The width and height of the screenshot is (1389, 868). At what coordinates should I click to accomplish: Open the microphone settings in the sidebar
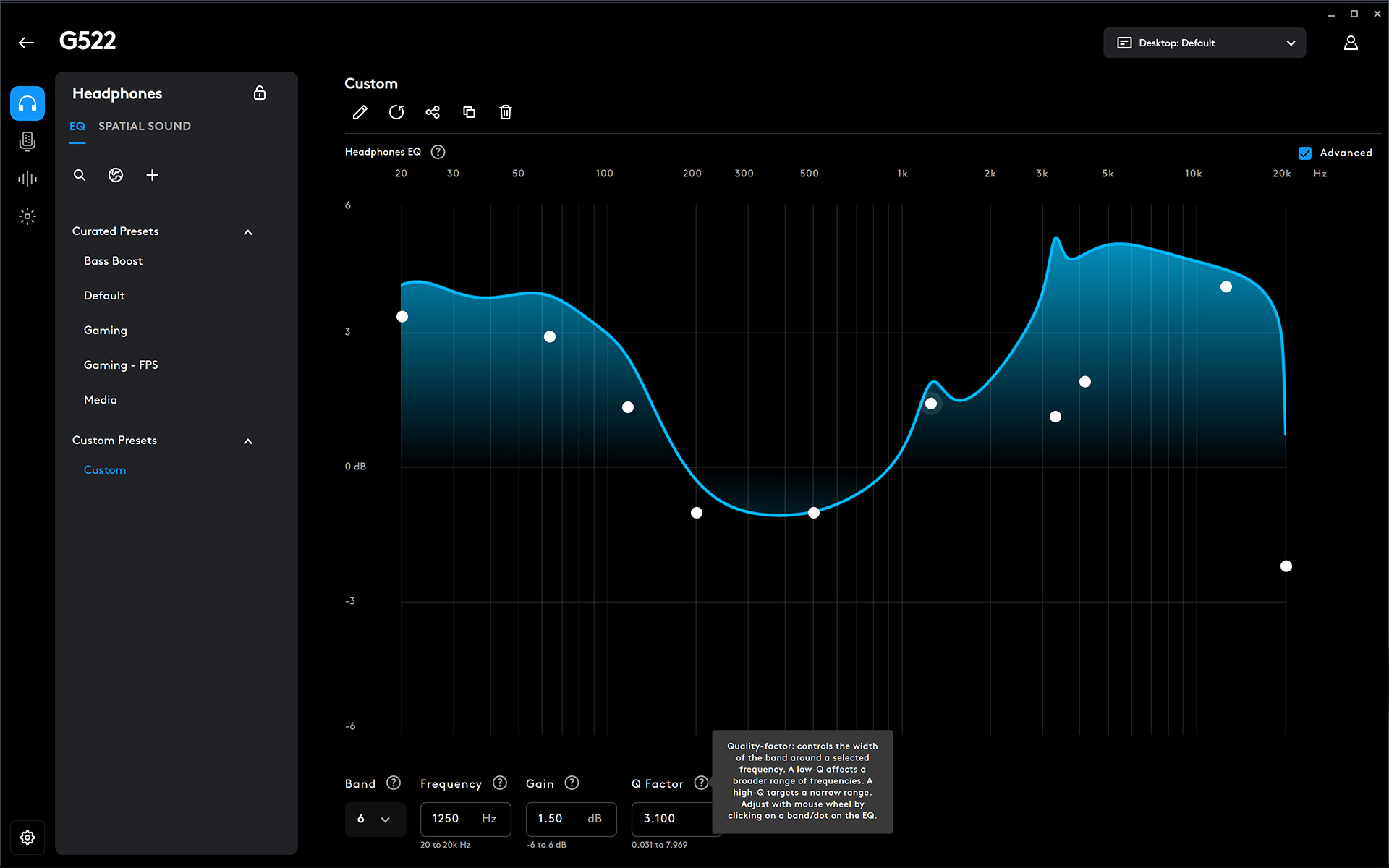point(27,141)
